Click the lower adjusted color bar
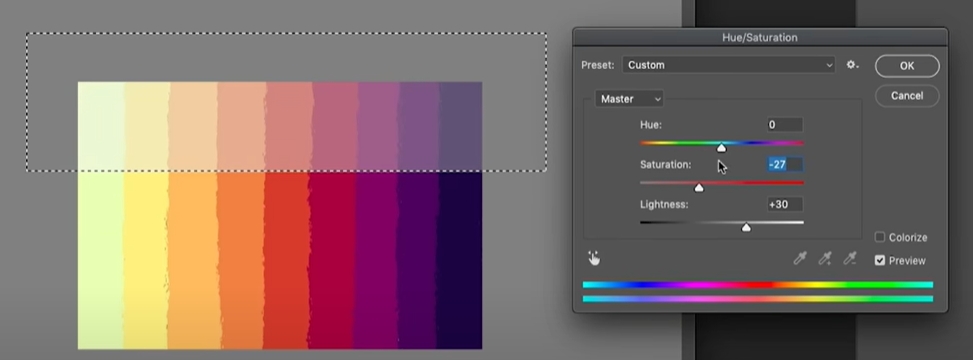This screenshot has width=973, height=360. coord(758,299)
